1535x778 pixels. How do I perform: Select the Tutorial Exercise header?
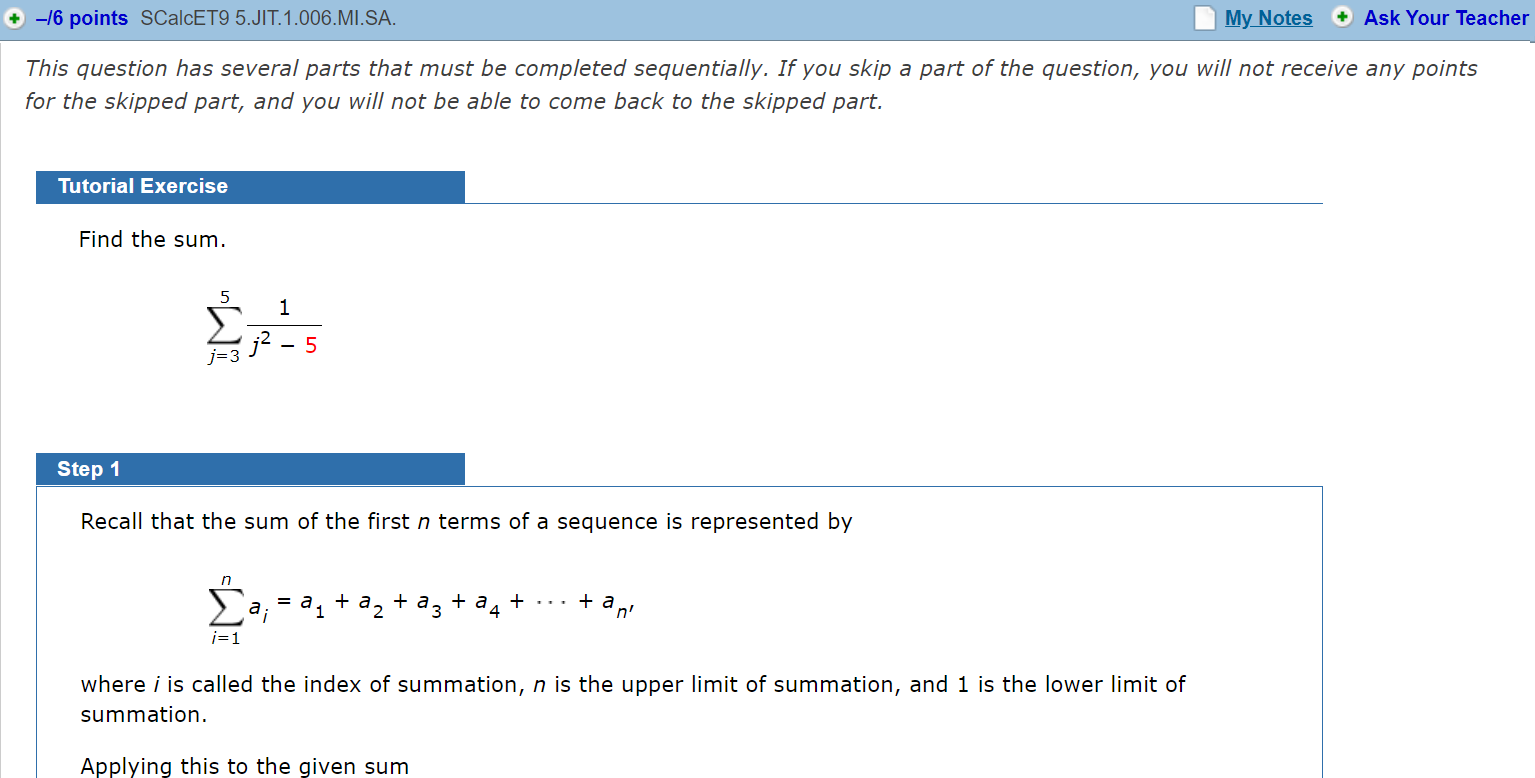[143, 186]
